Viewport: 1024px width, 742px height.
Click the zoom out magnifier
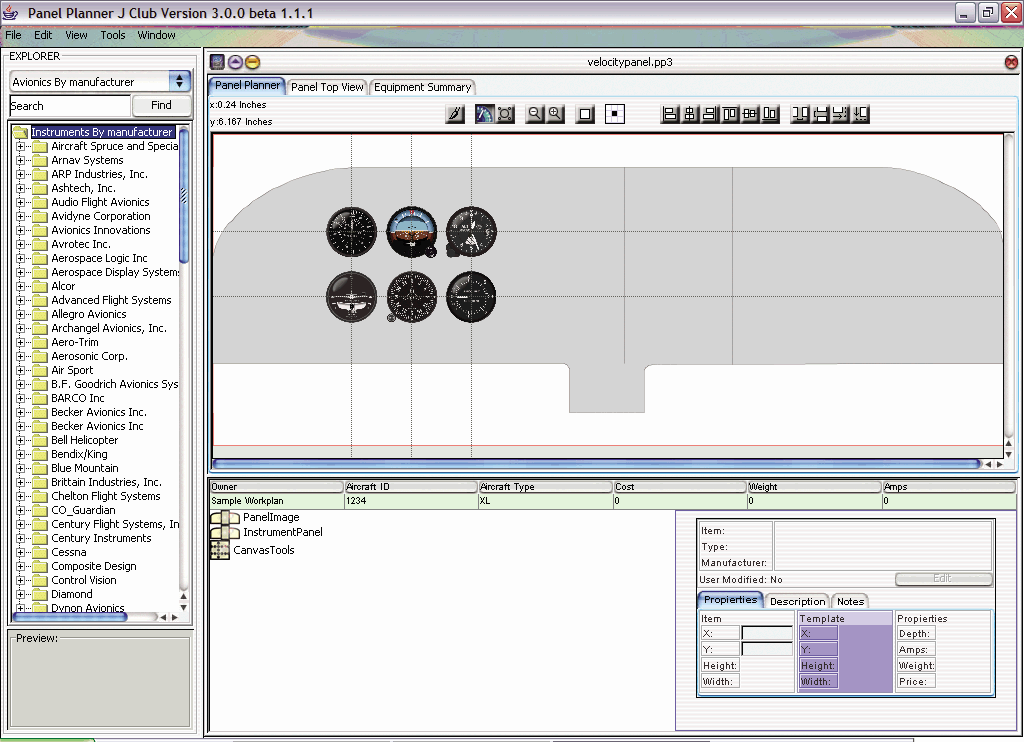[534, 114]
